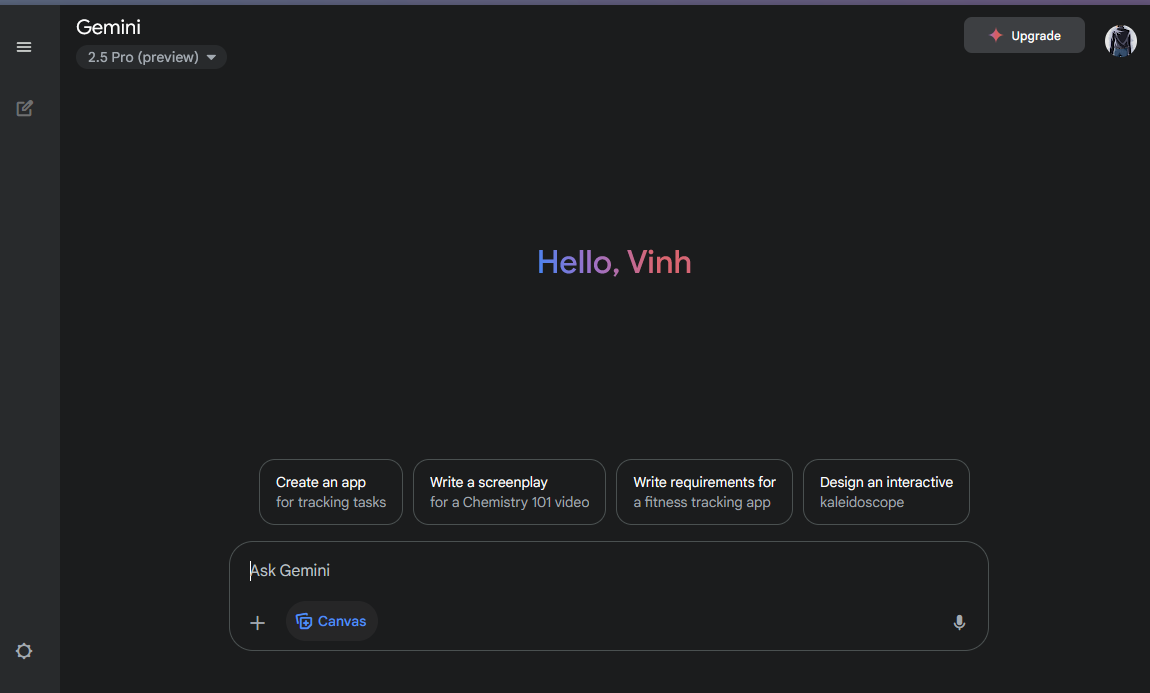Choose 'Design an interactive kaleidoscope' suggestion

pos(886,492)
